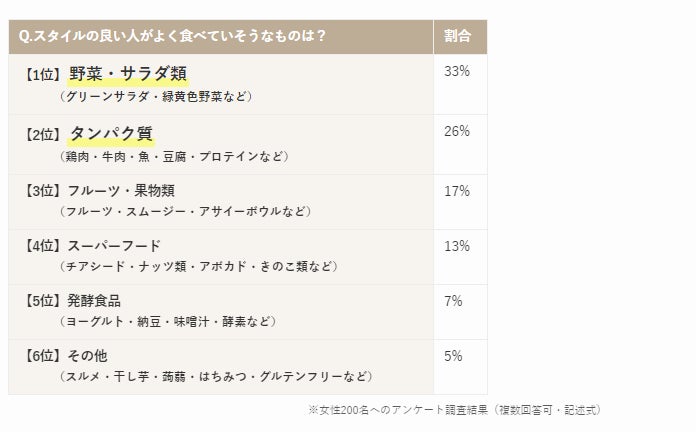Click the 7% value

click(x=453, y=301)
